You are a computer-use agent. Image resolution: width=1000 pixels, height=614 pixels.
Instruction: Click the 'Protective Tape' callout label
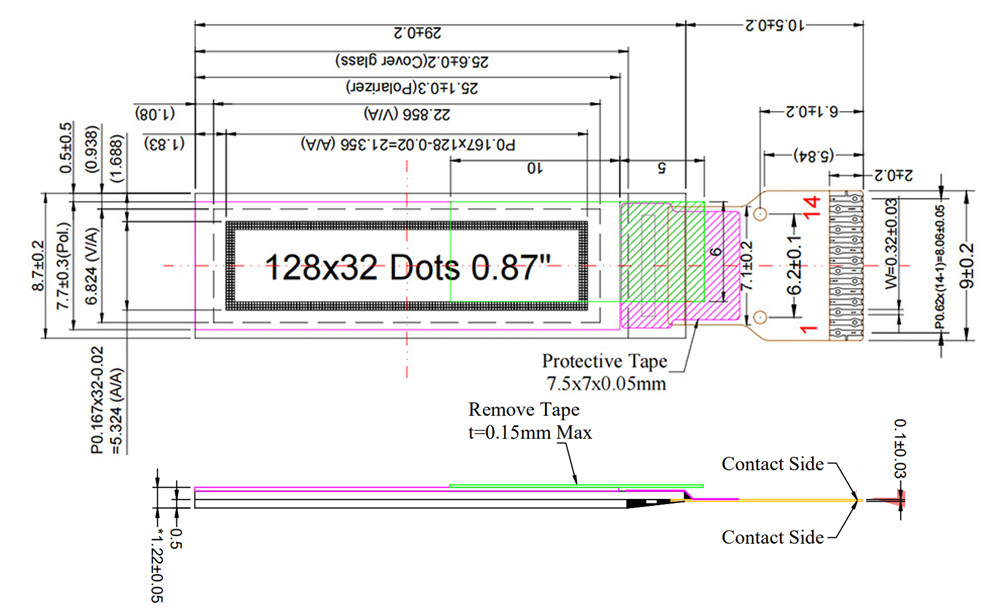[x=604, y=361]
